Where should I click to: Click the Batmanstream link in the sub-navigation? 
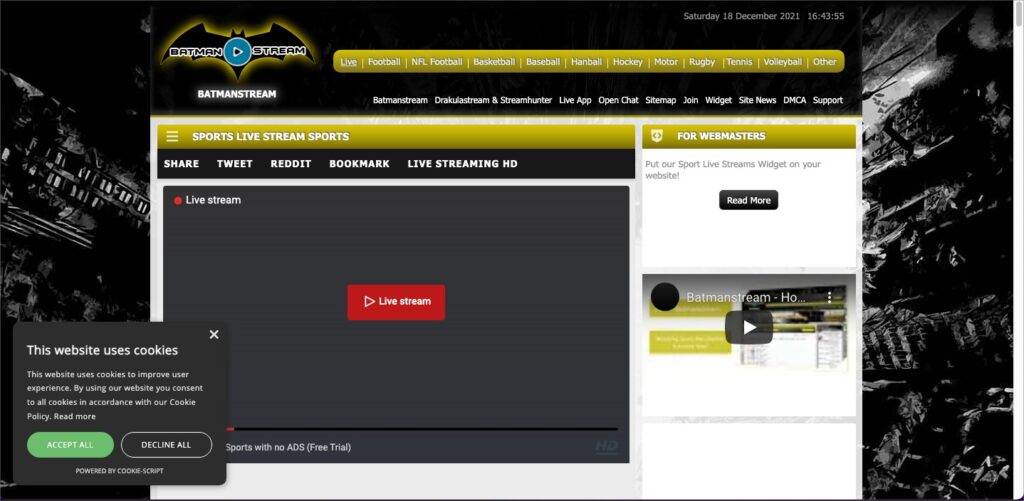pos(400,101)
